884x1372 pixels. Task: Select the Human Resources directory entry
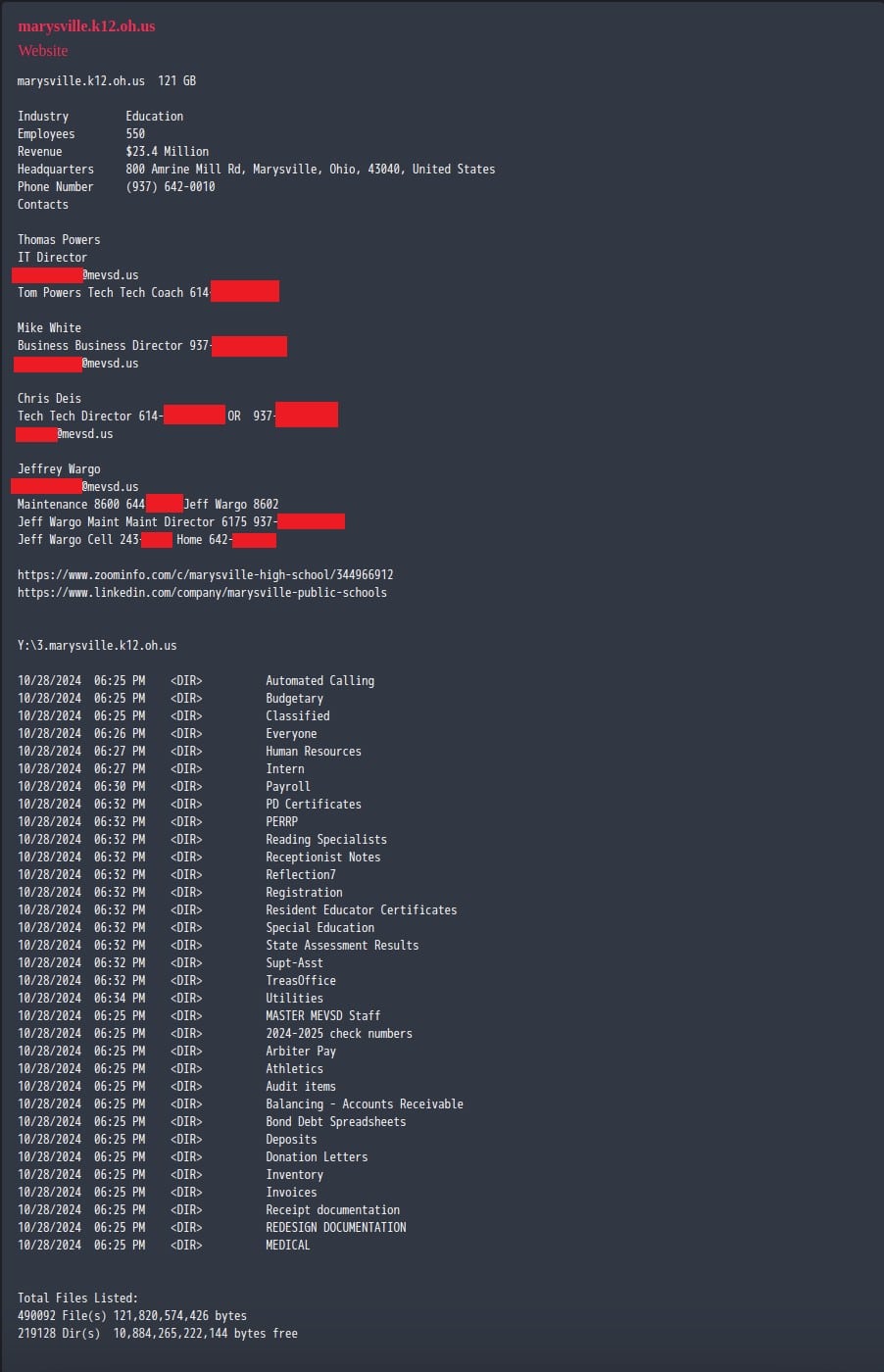point(314,752)
